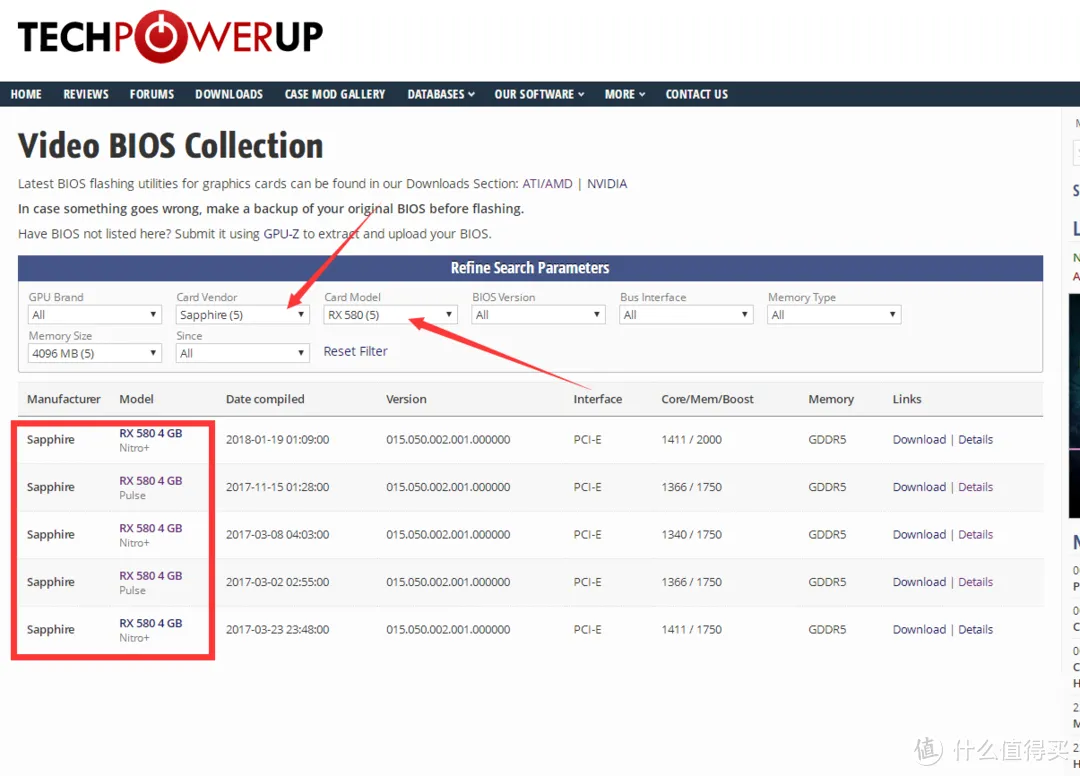
Task: Download the 2018-01-19 RX 580 Nitro+ BIOS
Action: (x=919, y=439)
